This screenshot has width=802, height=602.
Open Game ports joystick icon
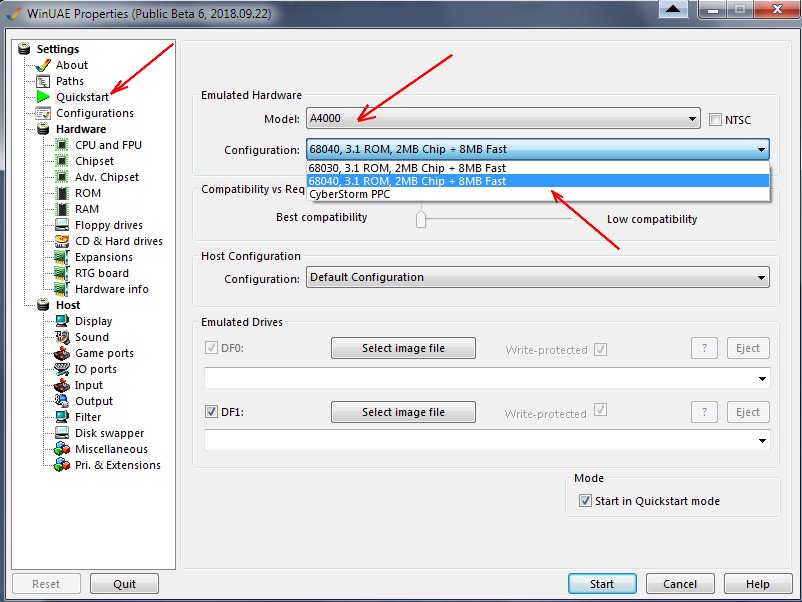pyautogui.click(x=62, y=353)
